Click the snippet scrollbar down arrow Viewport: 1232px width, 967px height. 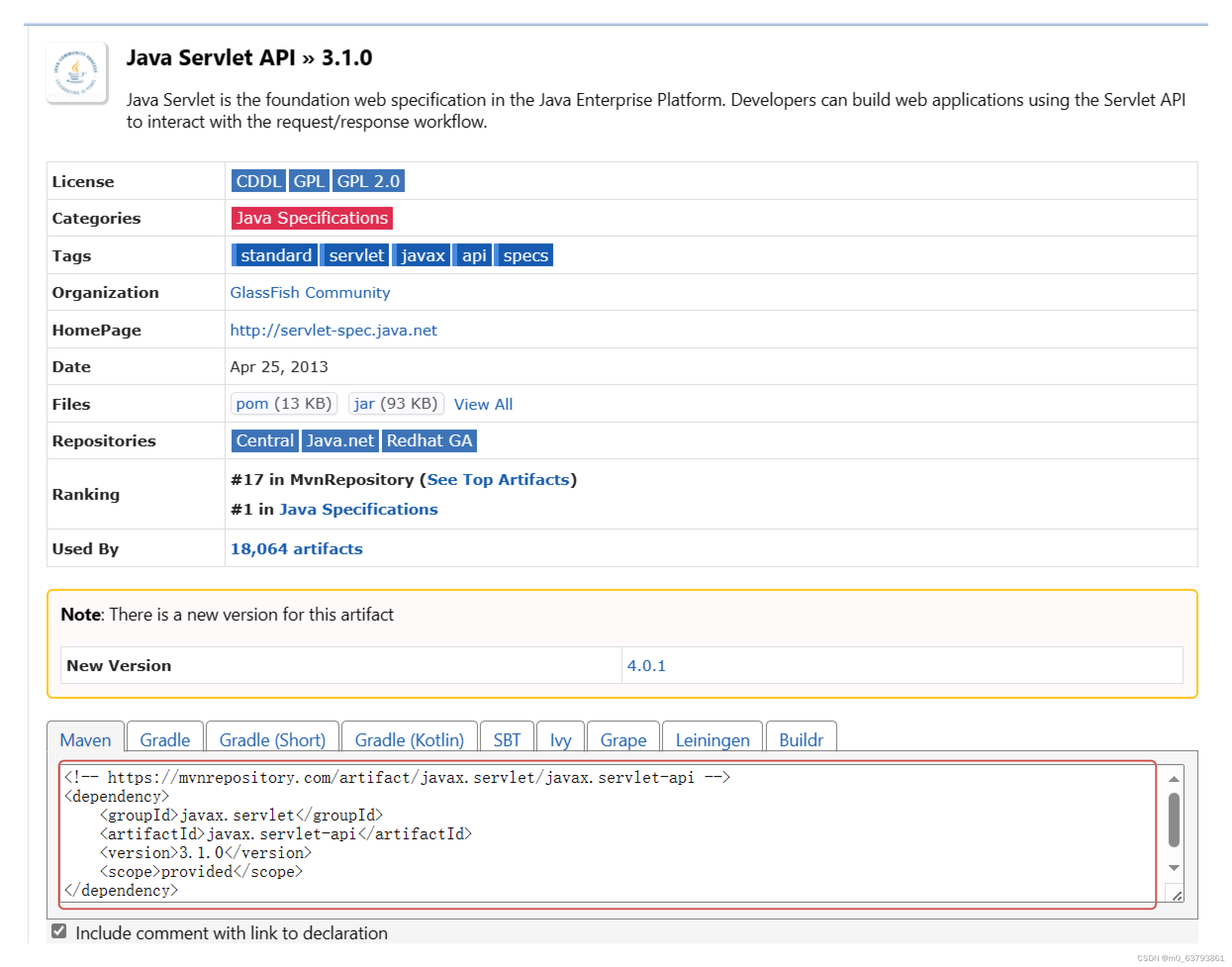[x=1173, y=868]
